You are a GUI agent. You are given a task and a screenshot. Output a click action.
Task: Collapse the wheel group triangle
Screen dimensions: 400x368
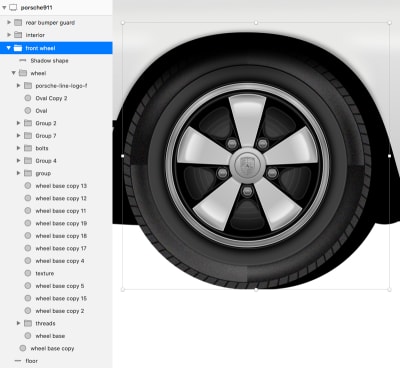[14, 73]
